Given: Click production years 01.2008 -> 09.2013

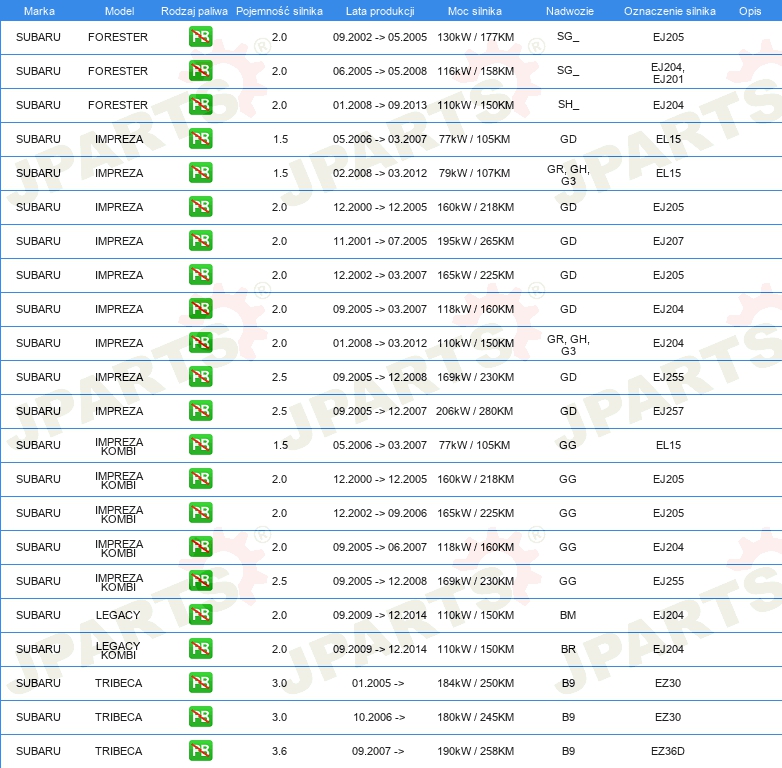Looking at the screenshot, I should coord(380,105).
